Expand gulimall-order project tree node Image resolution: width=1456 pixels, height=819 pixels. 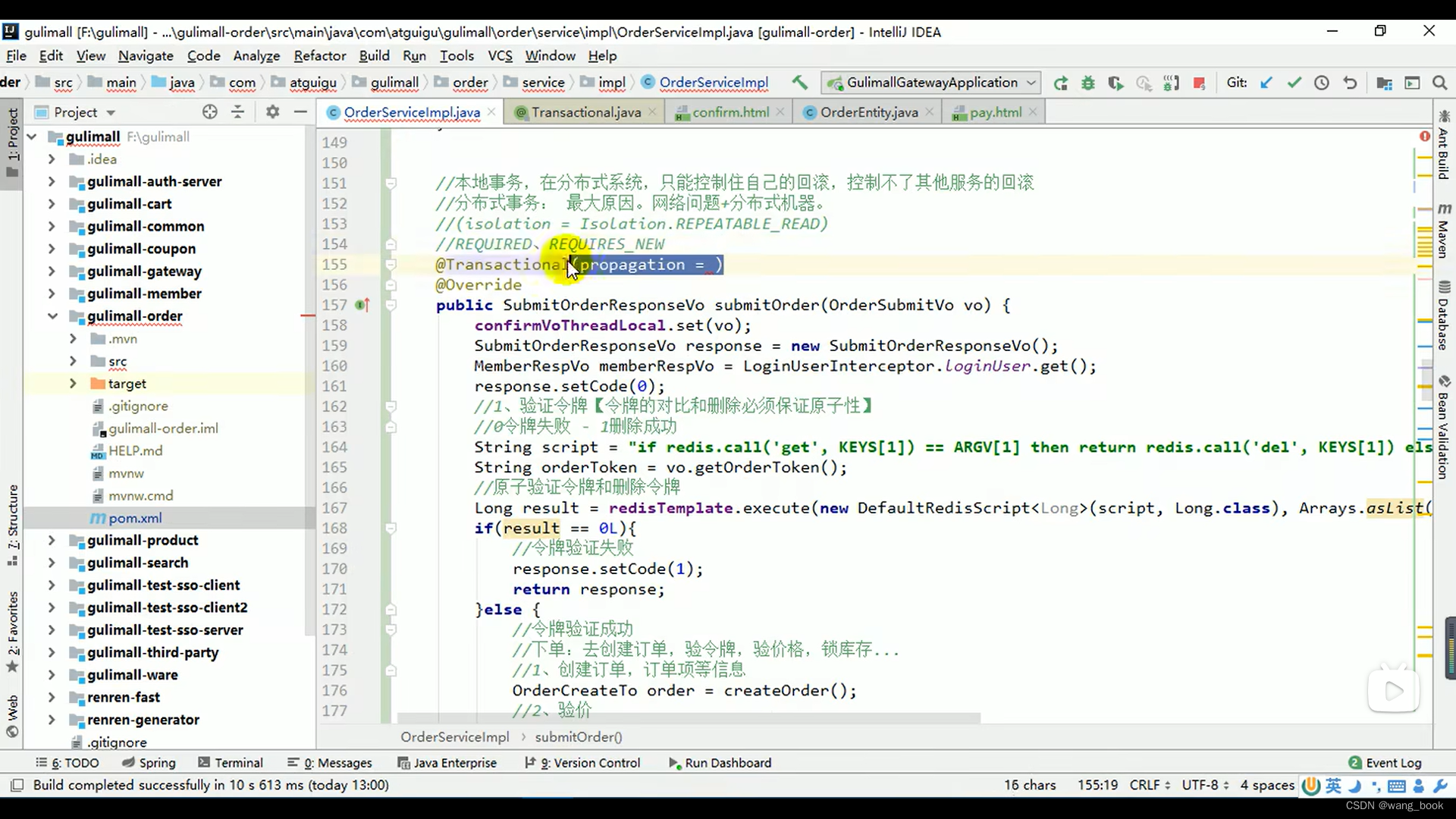[51, 315]
